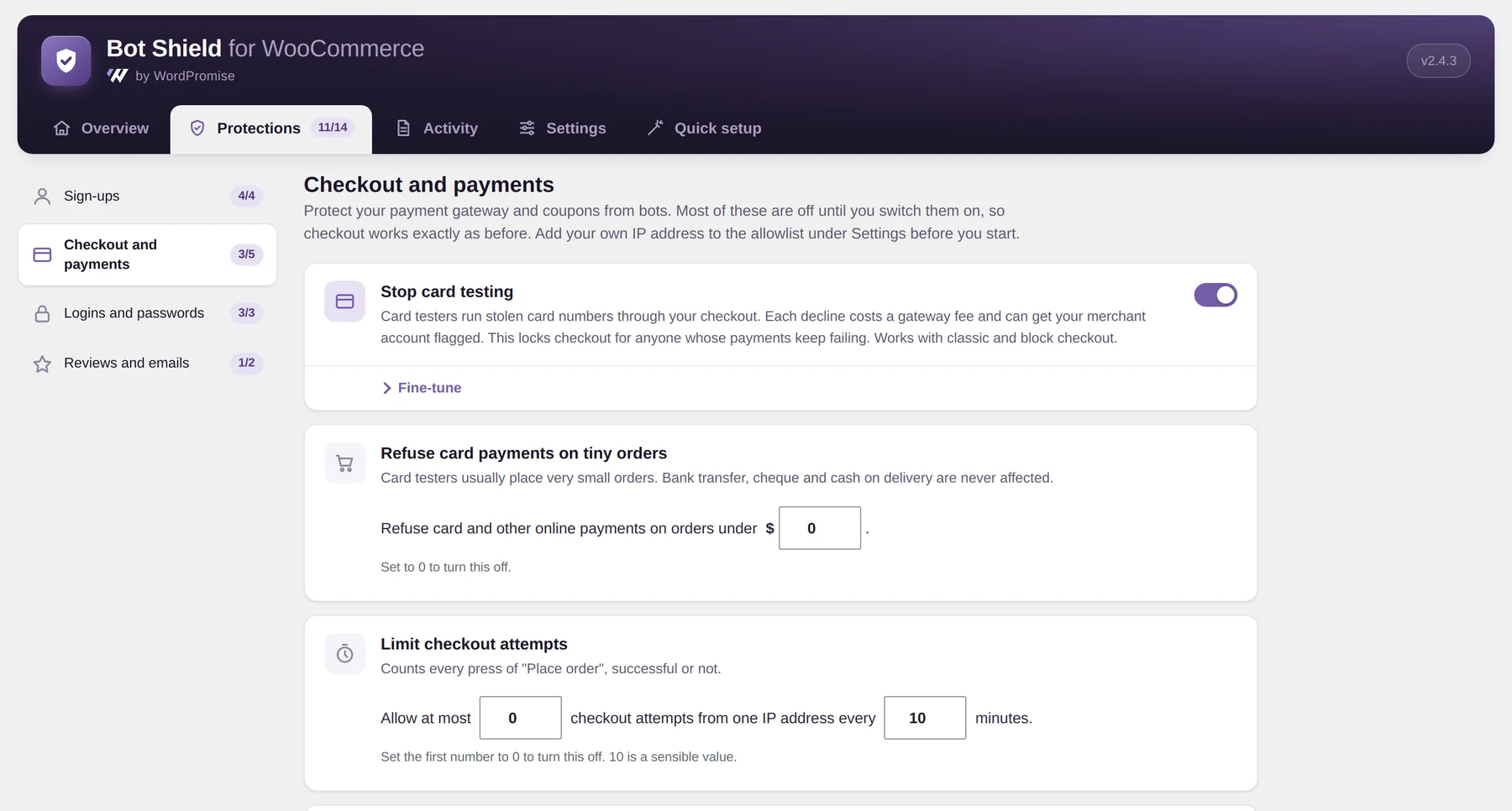Open the Settings tab

point(562,128)
